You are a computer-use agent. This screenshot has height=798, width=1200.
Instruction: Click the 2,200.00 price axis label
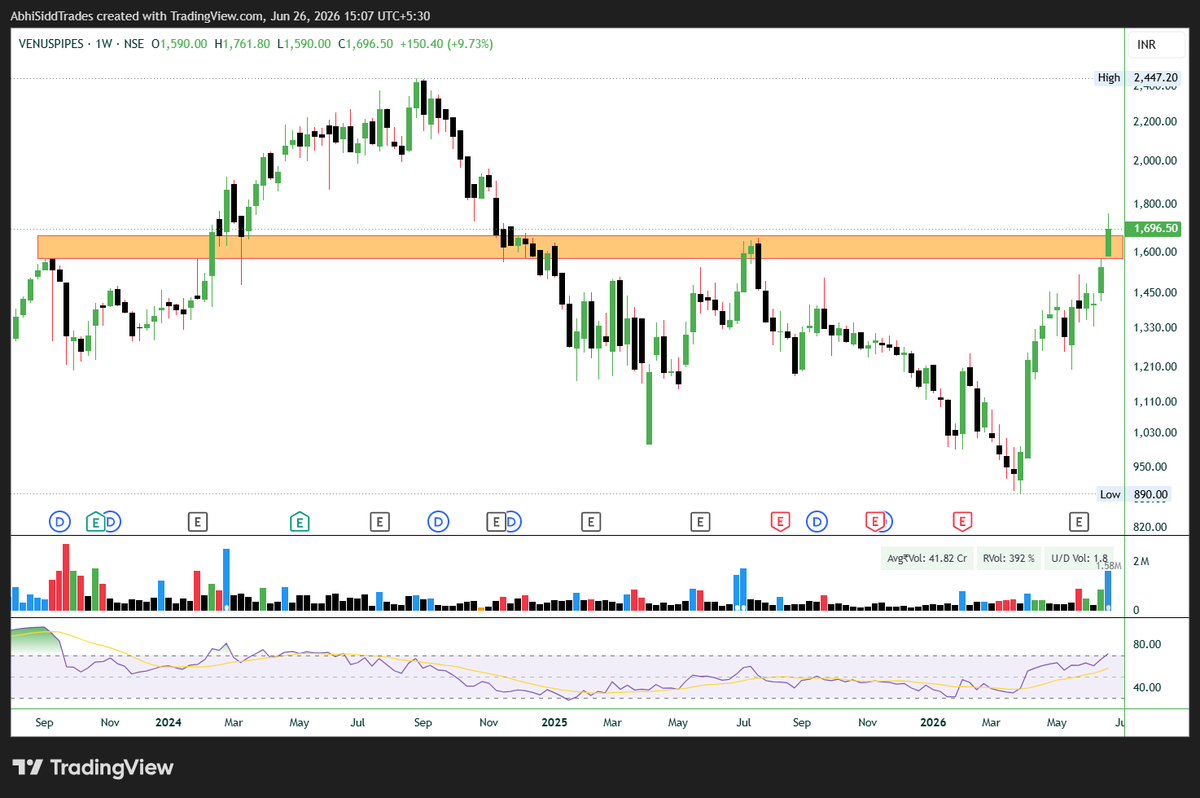pyautogui.click(x=1155, y=121)
